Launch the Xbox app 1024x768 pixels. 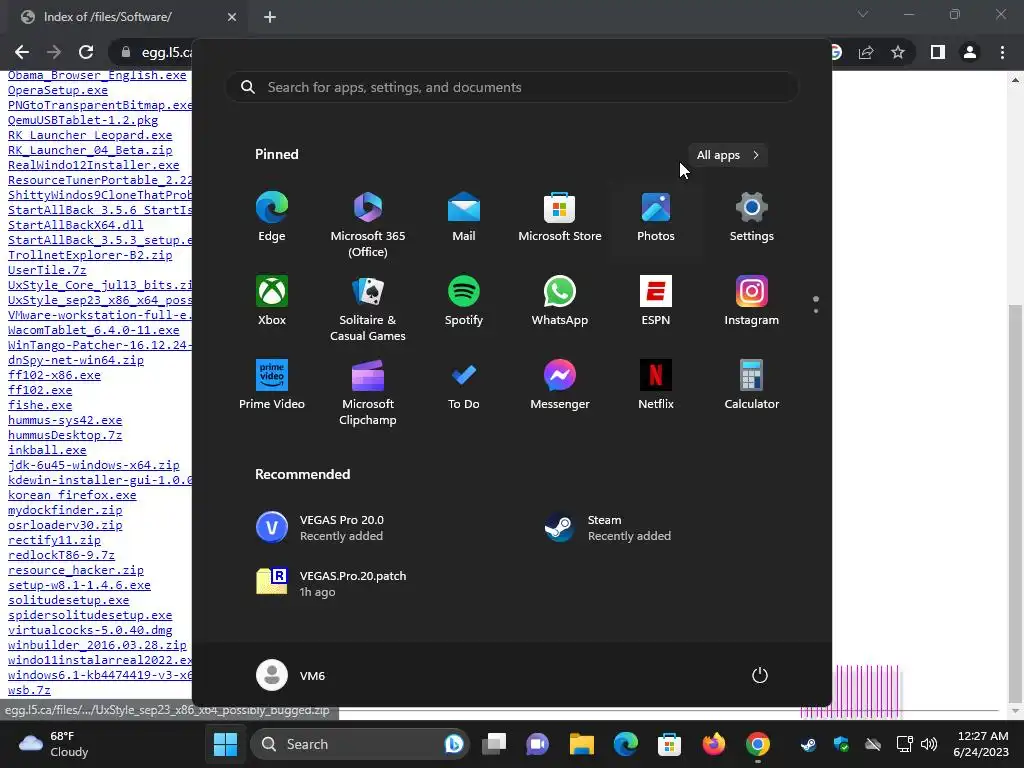click(272, 301)
